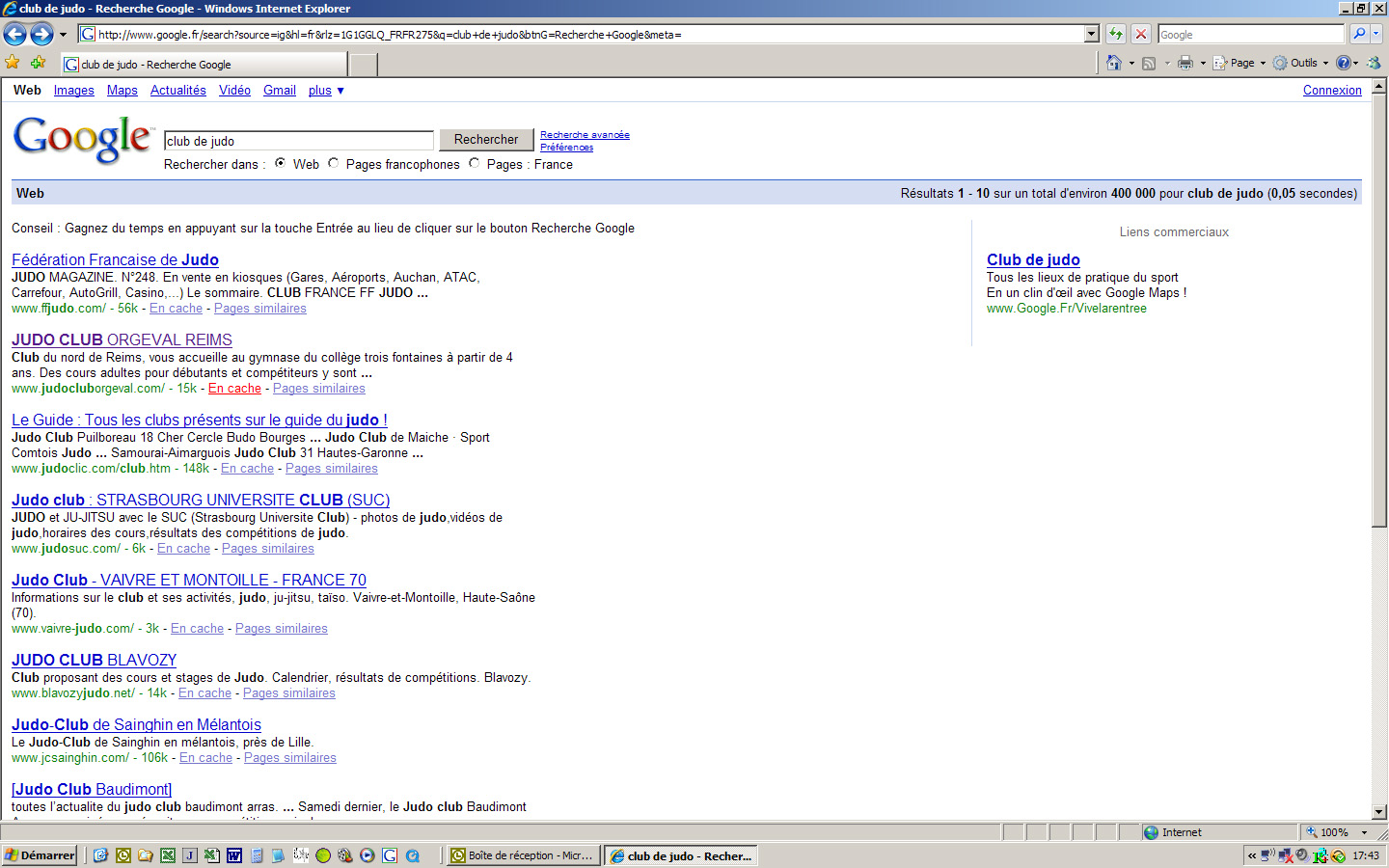Open the Page menu dropdown

coord(1239,63)
